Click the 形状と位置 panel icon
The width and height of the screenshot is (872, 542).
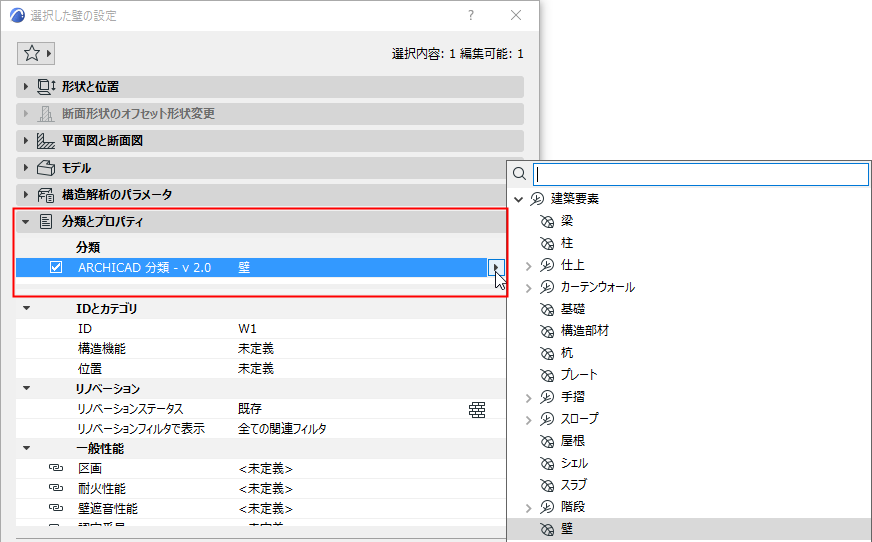(46, 87)
